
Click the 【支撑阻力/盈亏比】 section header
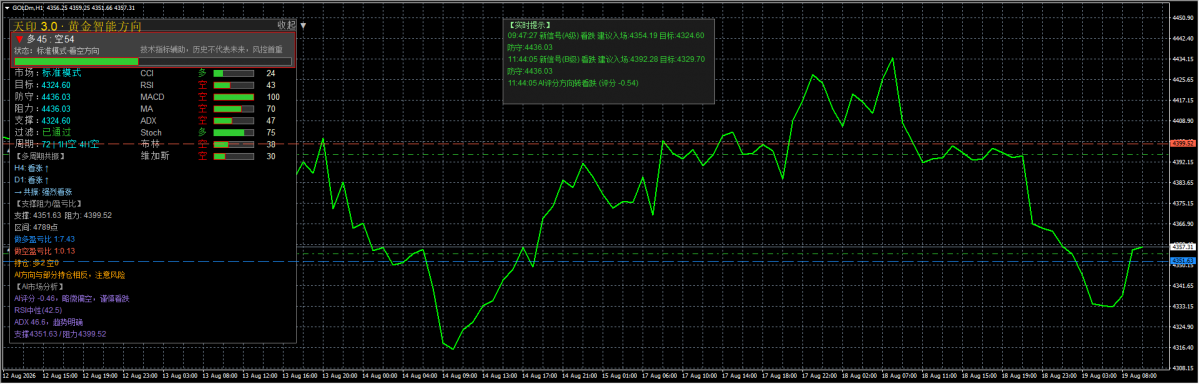point(50,204)
